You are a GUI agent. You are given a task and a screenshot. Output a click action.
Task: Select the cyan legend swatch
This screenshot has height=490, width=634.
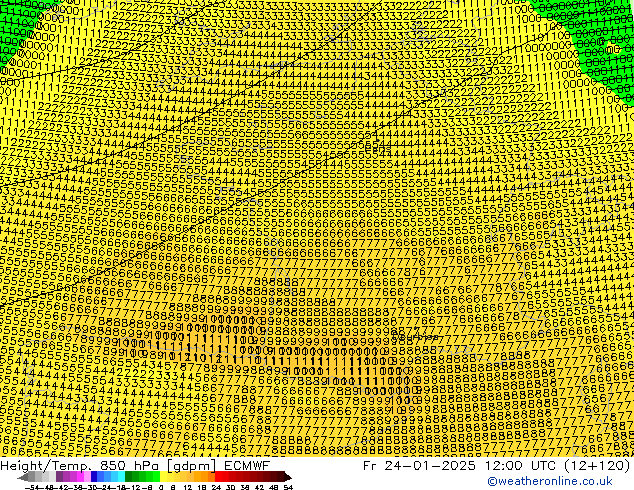pos(121,477)
